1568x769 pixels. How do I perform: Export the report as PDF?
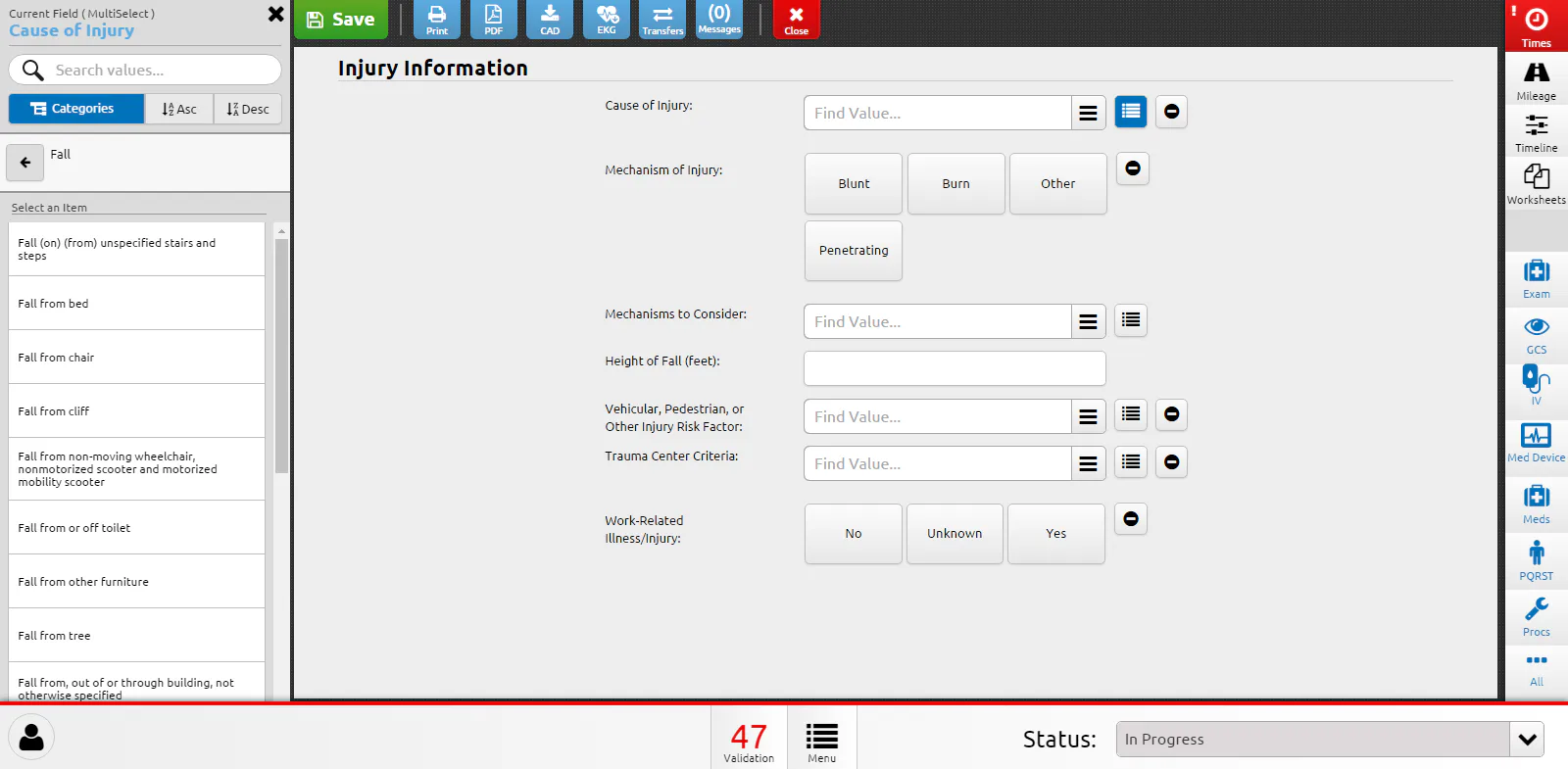tap(494, 20)
